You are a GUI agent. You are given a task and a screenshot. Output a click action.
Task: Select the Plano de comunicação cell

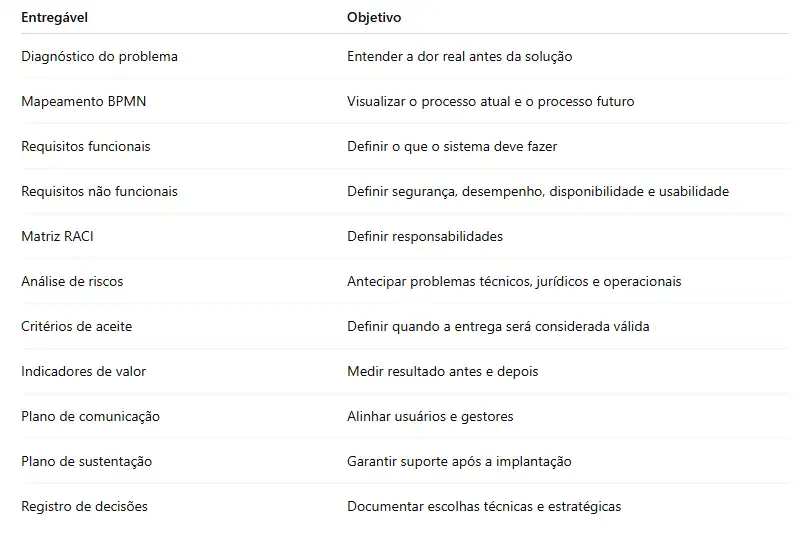(x=91, y=416)
